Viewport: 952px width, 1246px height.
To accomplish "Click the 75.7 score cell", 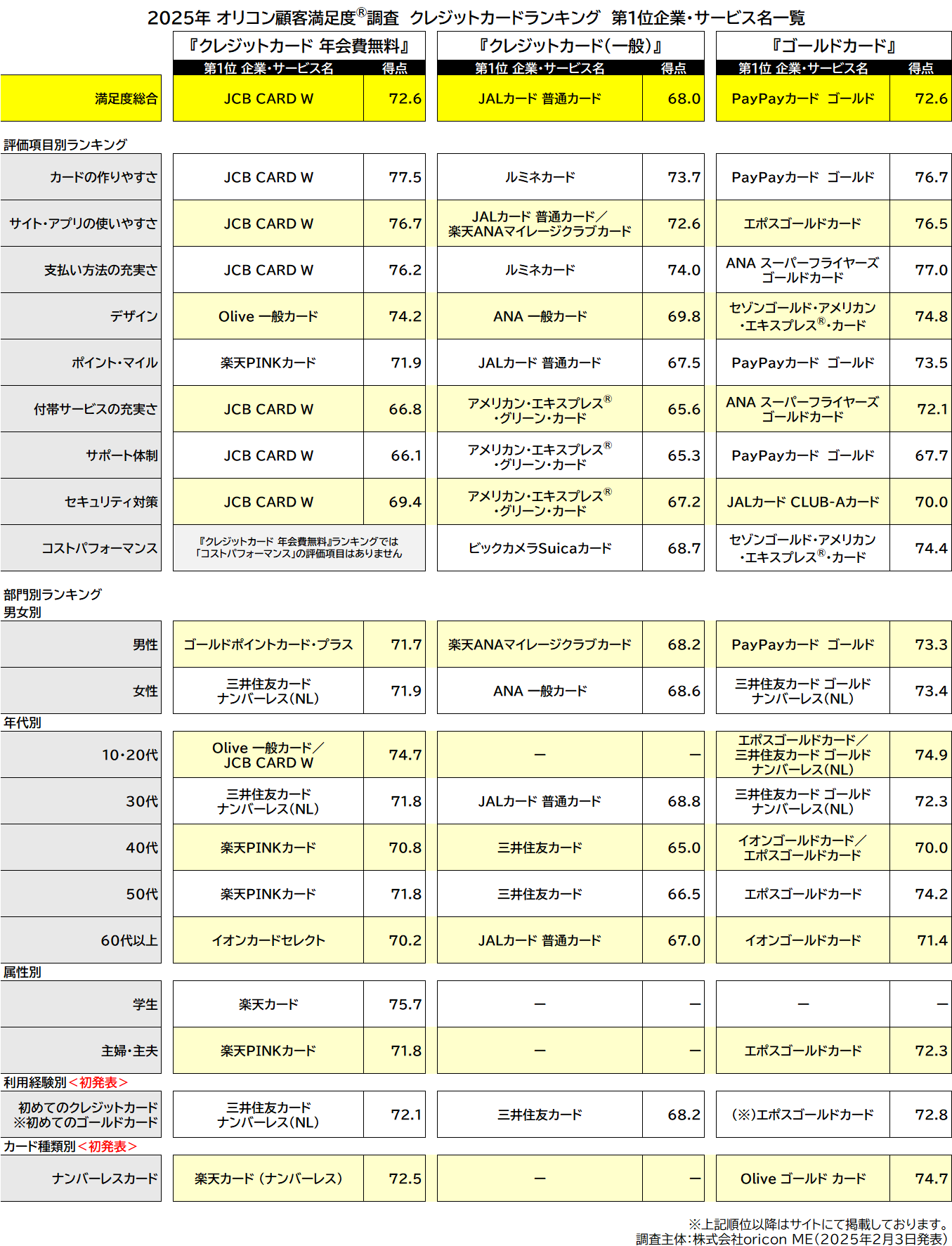I will [394, 1004].
